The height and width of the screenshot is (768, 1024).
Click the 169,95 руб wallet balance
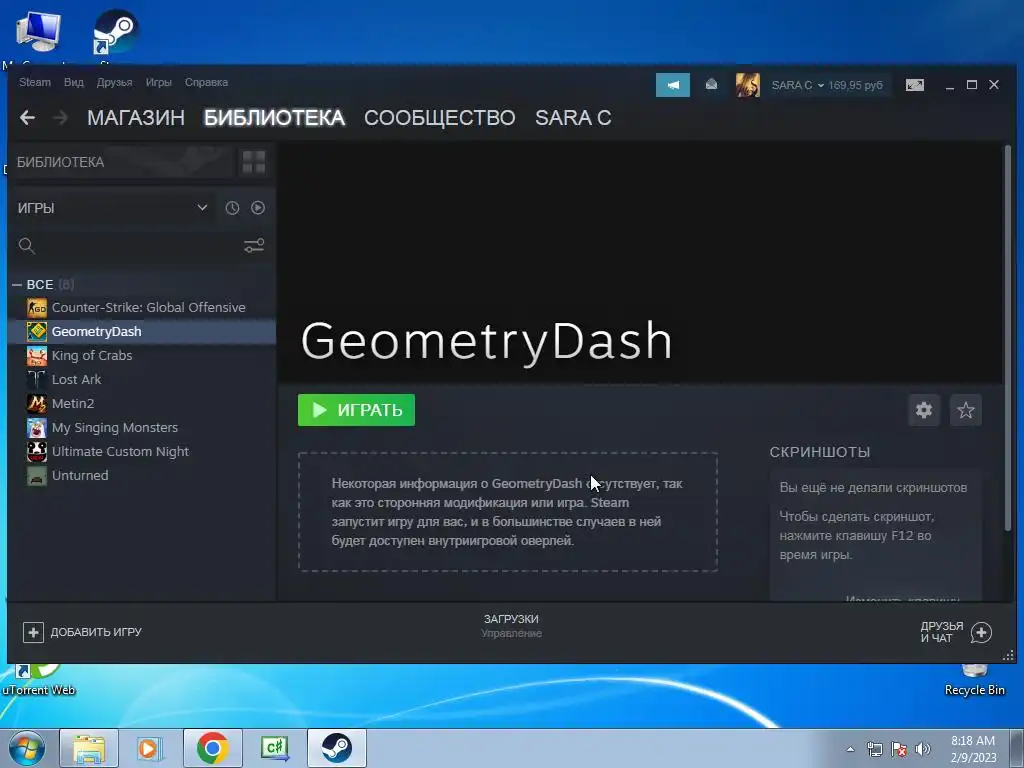point(856,85)
